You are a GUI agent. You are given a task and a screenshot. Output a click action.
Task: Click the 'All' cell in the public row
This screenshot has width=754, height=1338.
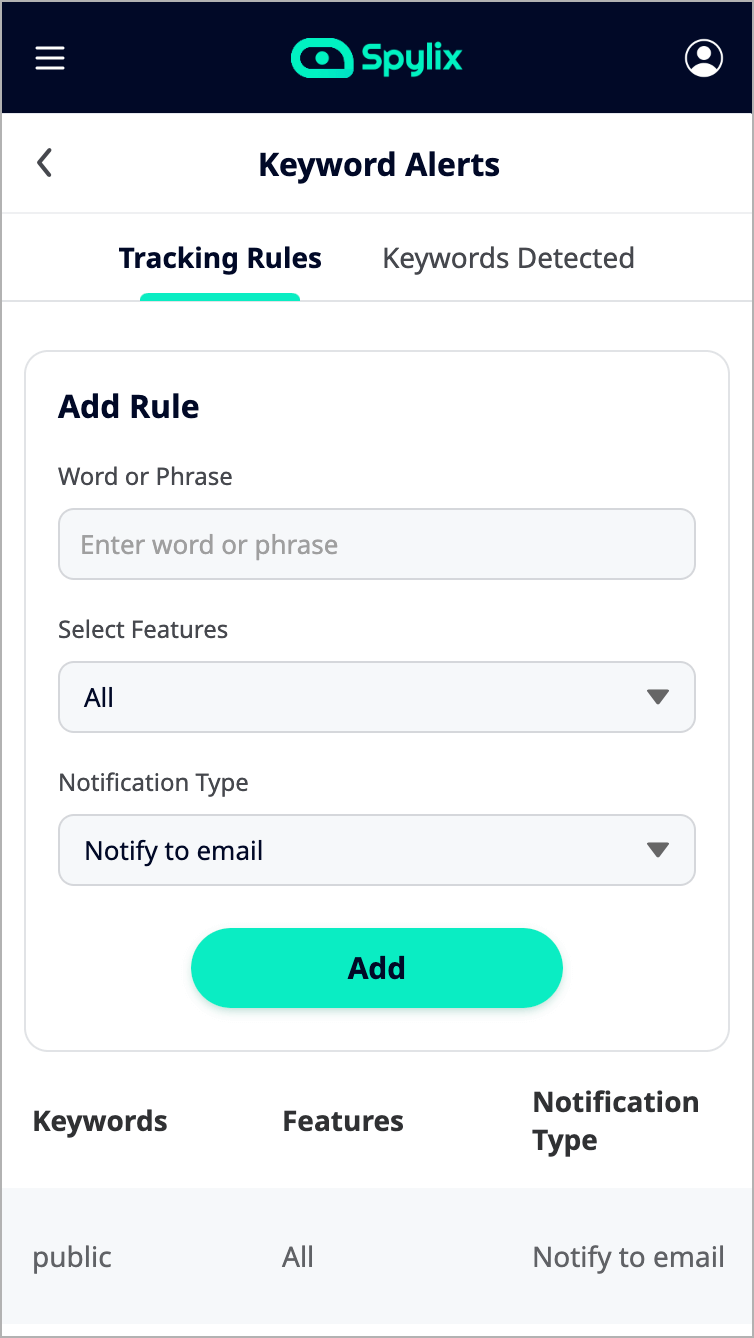point(298,1257)
